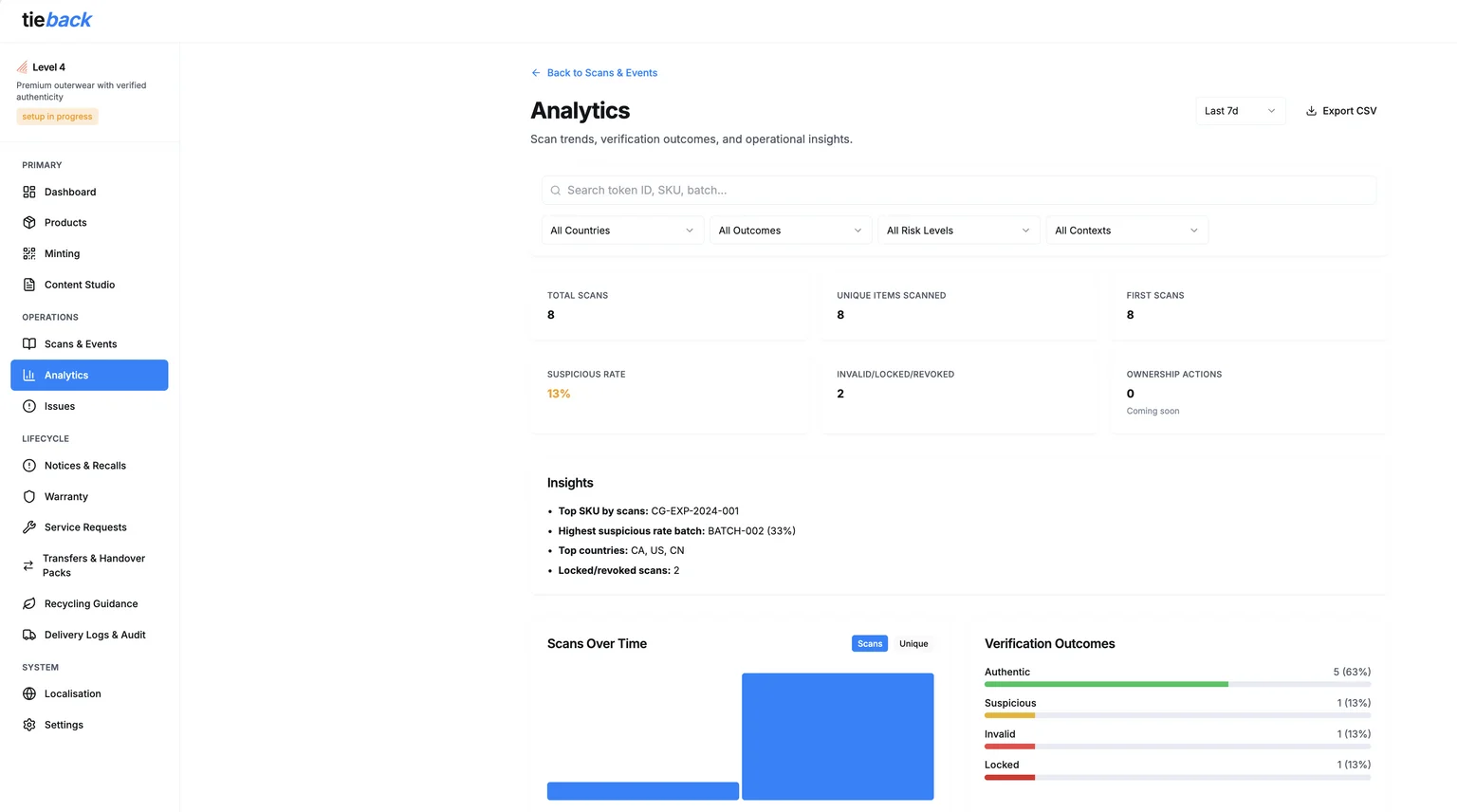Viewport: 1457px width, 812px height.
Task: Open the Last 7d time range selector
Action: [1239, 110]
